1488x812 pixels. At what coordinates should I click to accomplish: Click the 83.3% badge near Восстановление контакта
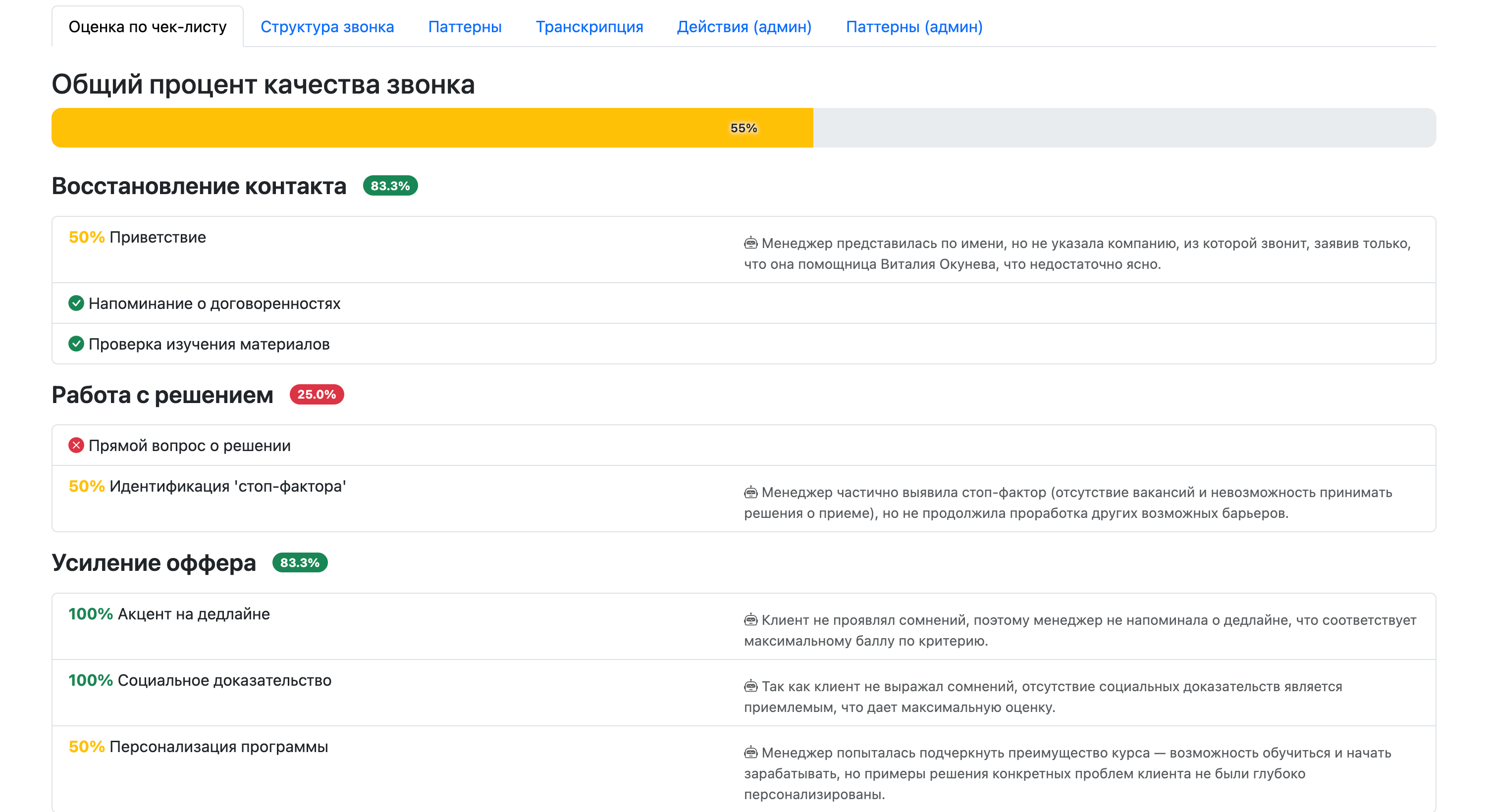click(x=390, y=186)
